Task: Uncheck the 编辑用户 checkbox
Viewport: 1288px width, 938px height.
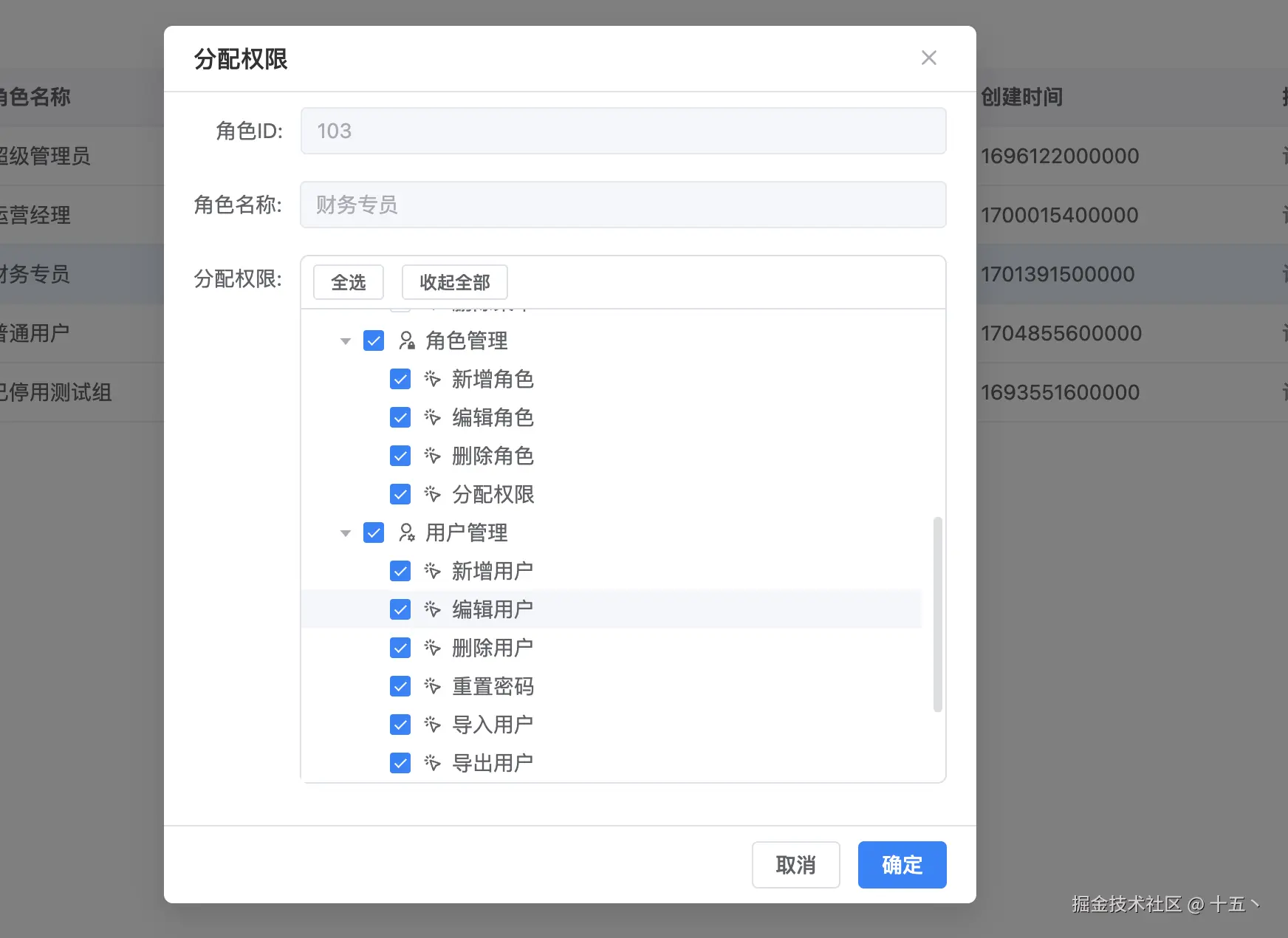Action: [400, 609]
